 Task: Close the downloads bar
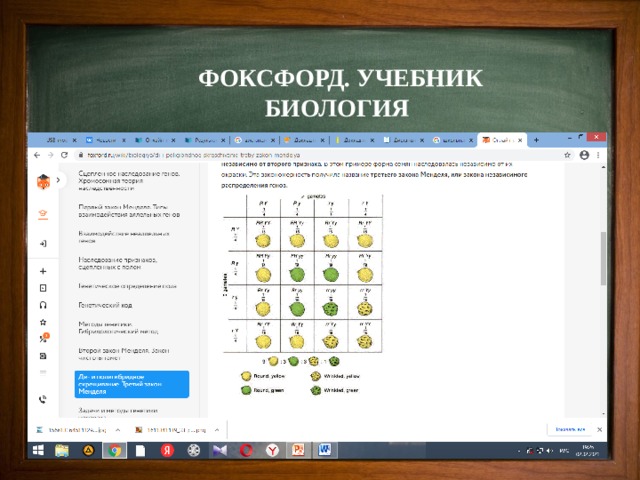click(x=600, y=429)
